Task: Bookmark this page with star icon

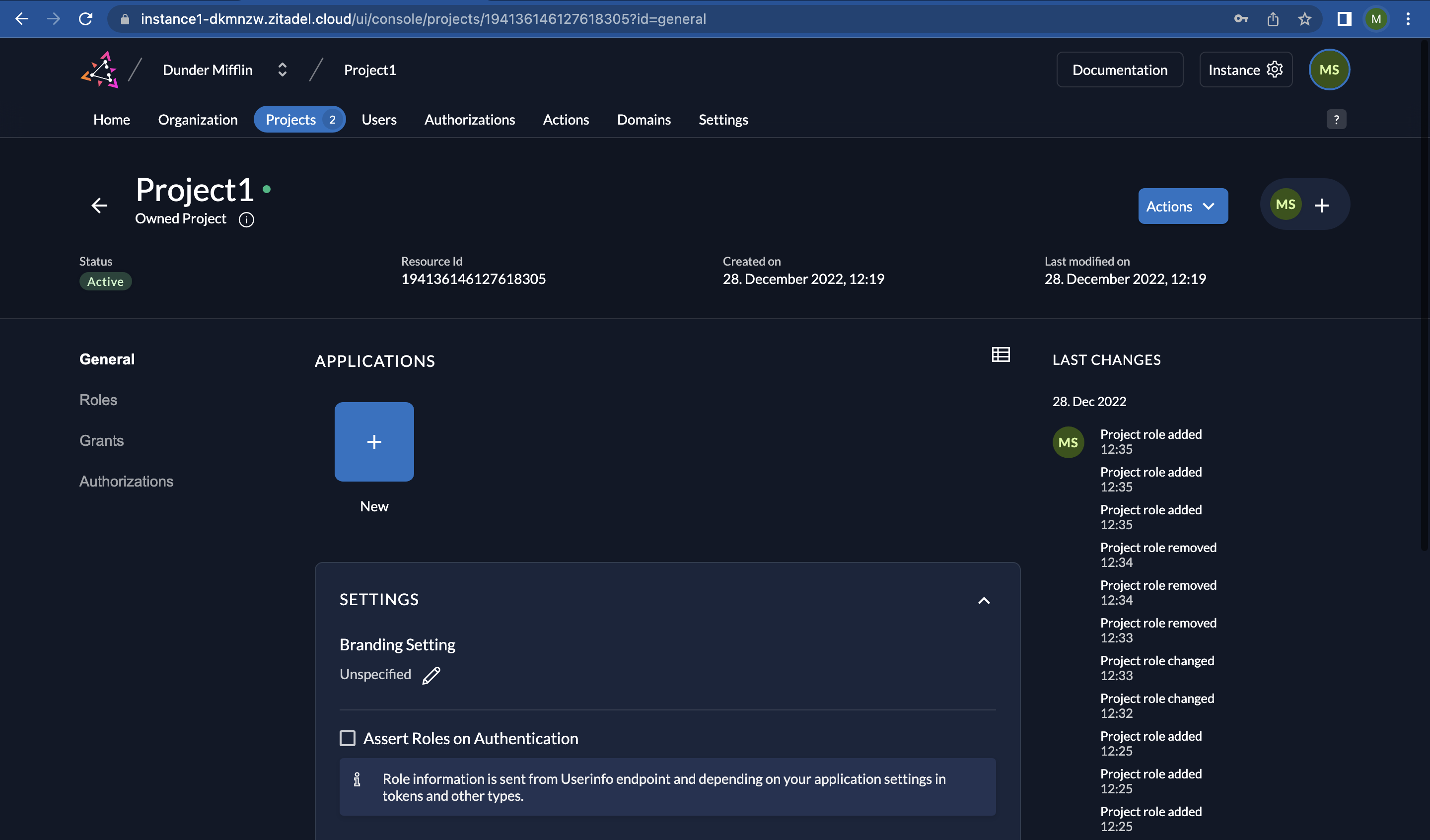Action: (1304, 19)
